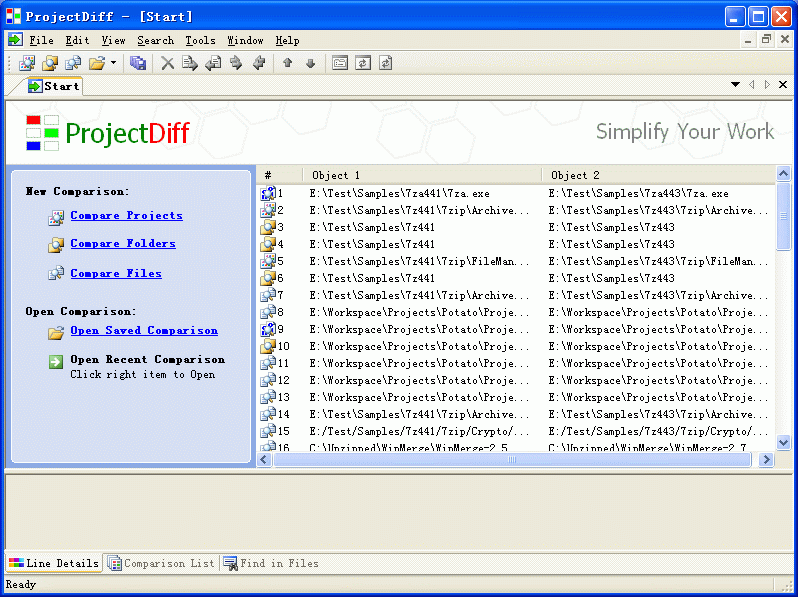This screenshot has width=798, height=597.
Task: Click the # column header
Action: point(280,175)
